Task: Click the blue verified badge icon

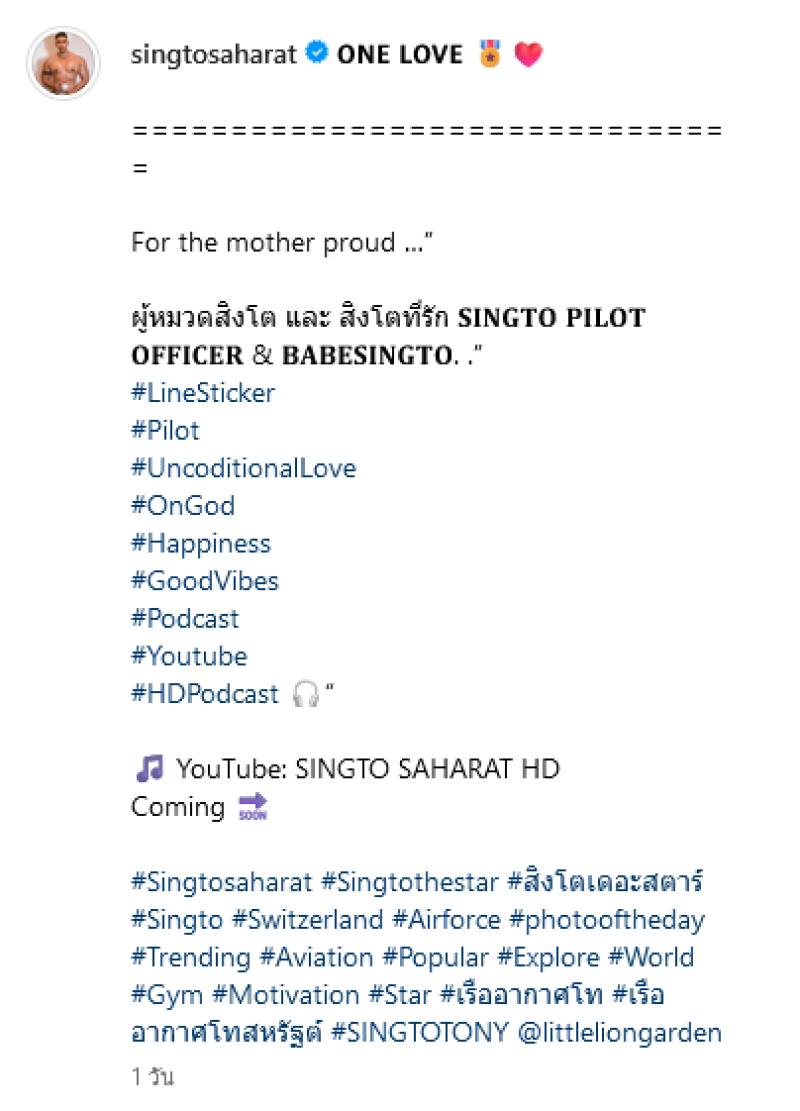Action: pyautogui.click(x=316, y=54)
